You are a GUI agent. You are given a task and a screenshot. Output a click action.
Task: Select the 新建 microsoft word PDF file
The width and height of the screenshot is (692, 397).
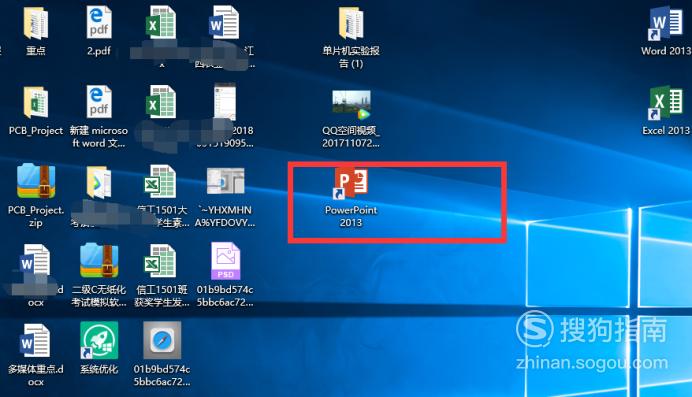click(99, 102)
